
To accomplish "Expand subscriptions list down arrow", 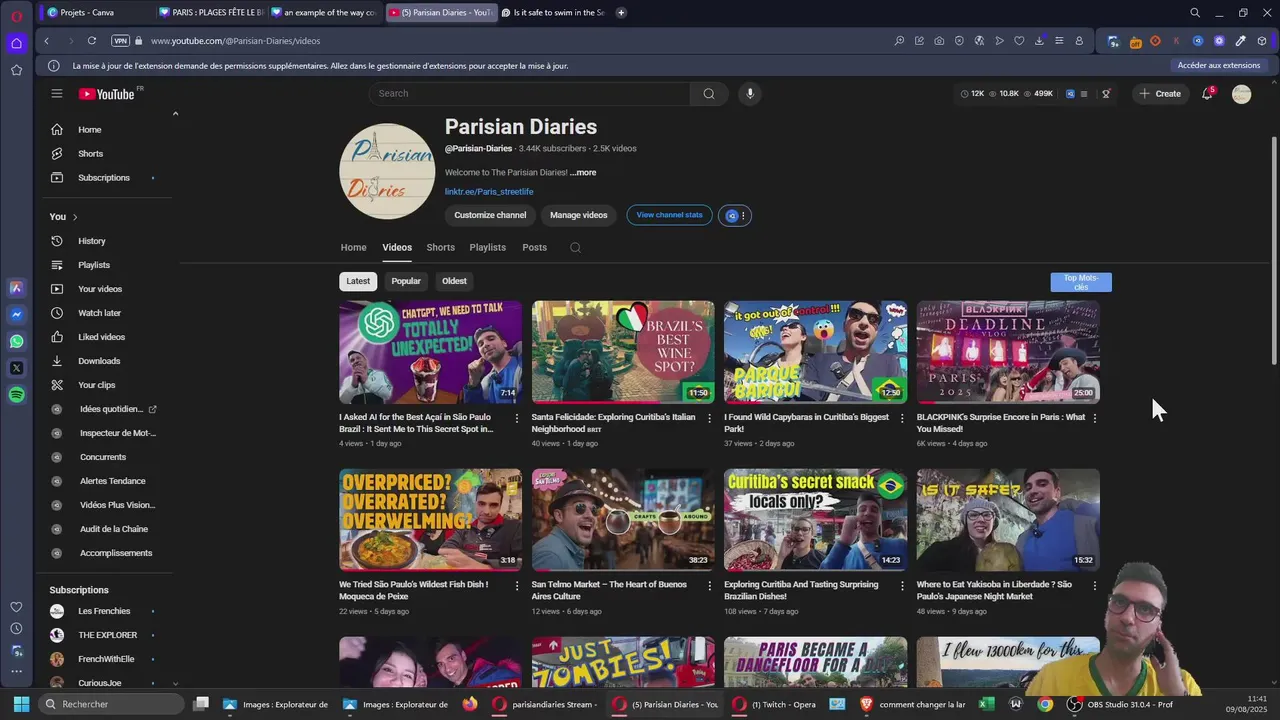I will point(175,684).
